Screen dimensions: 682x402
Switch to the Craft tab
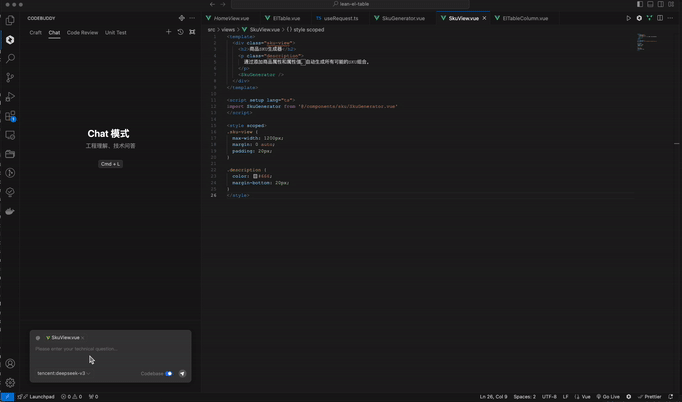coord(35,33)
